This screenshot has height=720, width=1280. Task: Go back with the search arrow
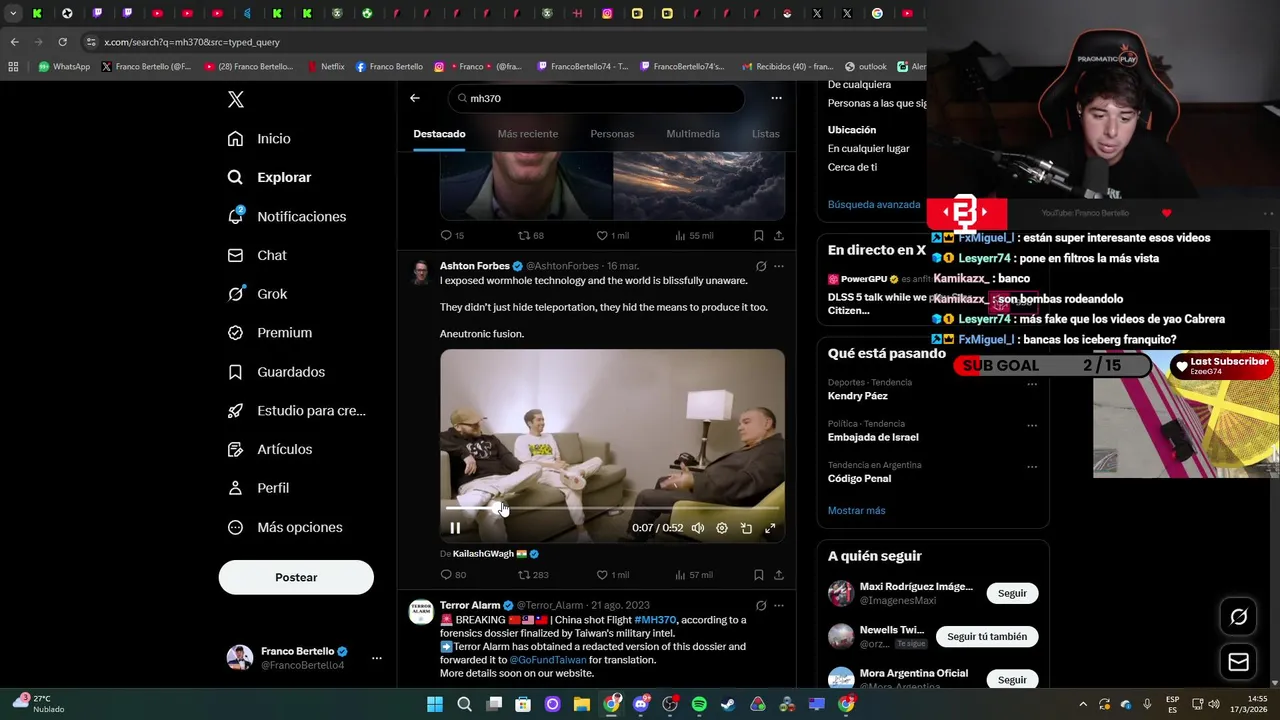click(415, 98)
